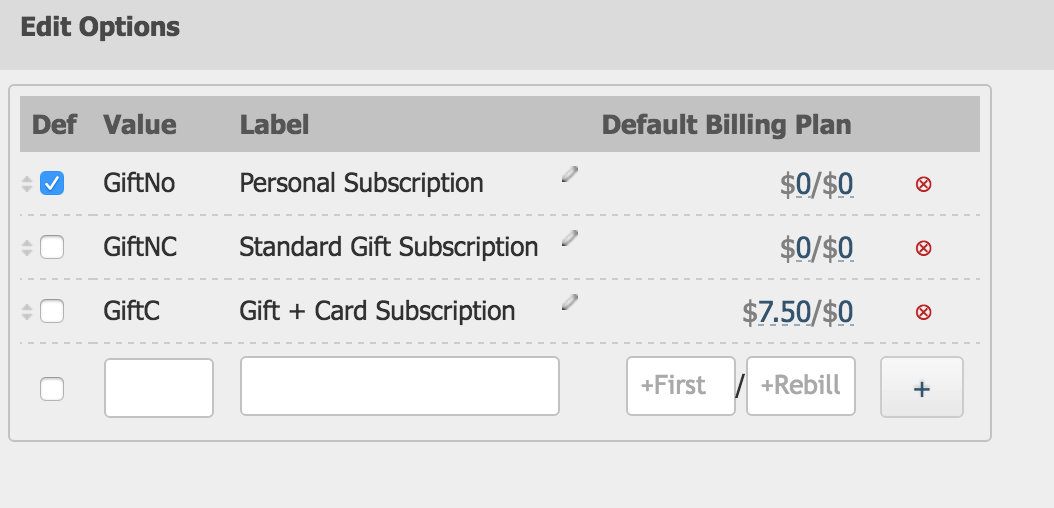Focus the new option Value field
This screenshot has width=1054, height=508.
(159, 387)
